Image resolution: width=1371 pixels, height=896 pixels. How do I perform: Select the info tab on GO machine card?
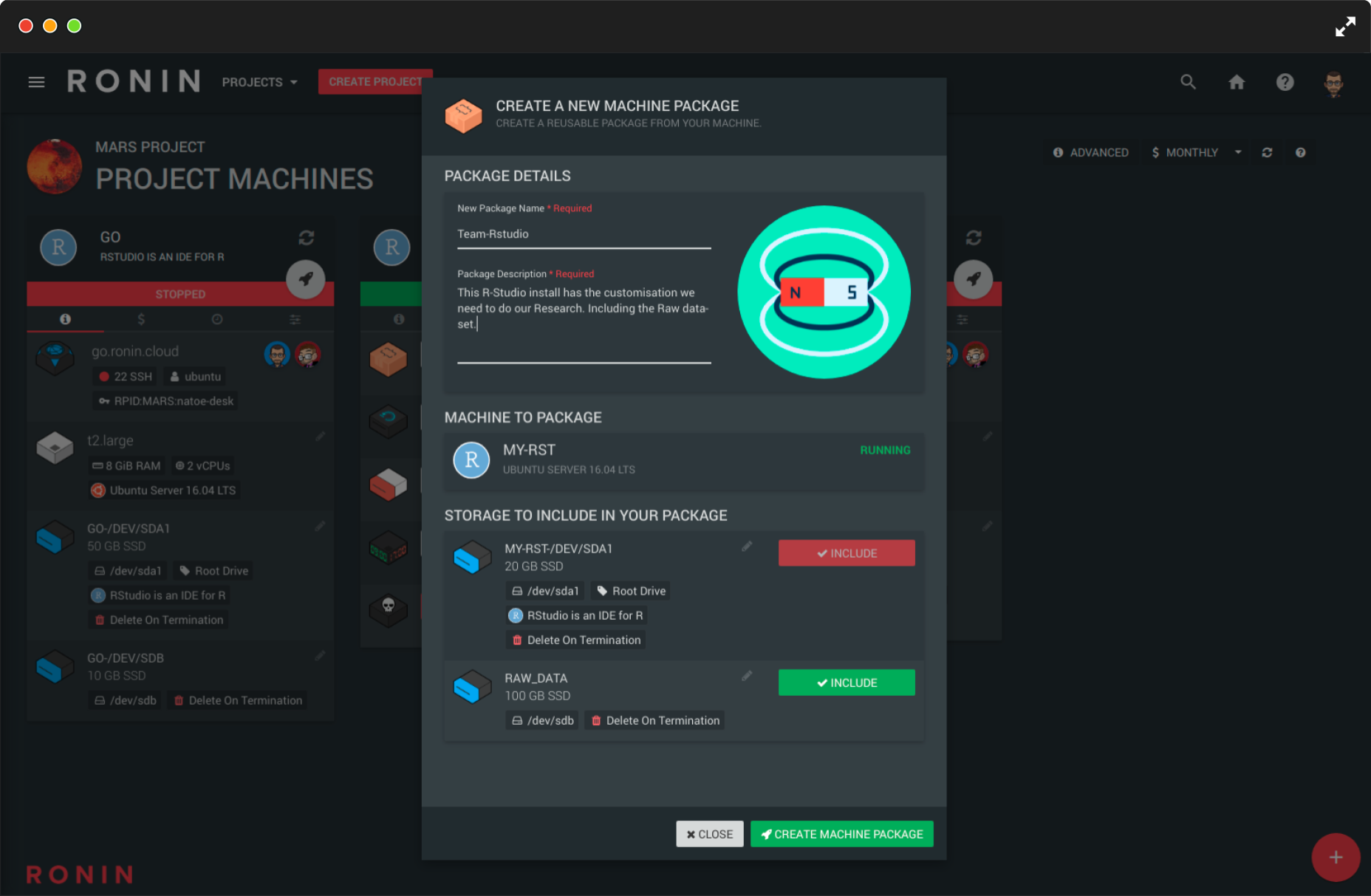[65, 319]
